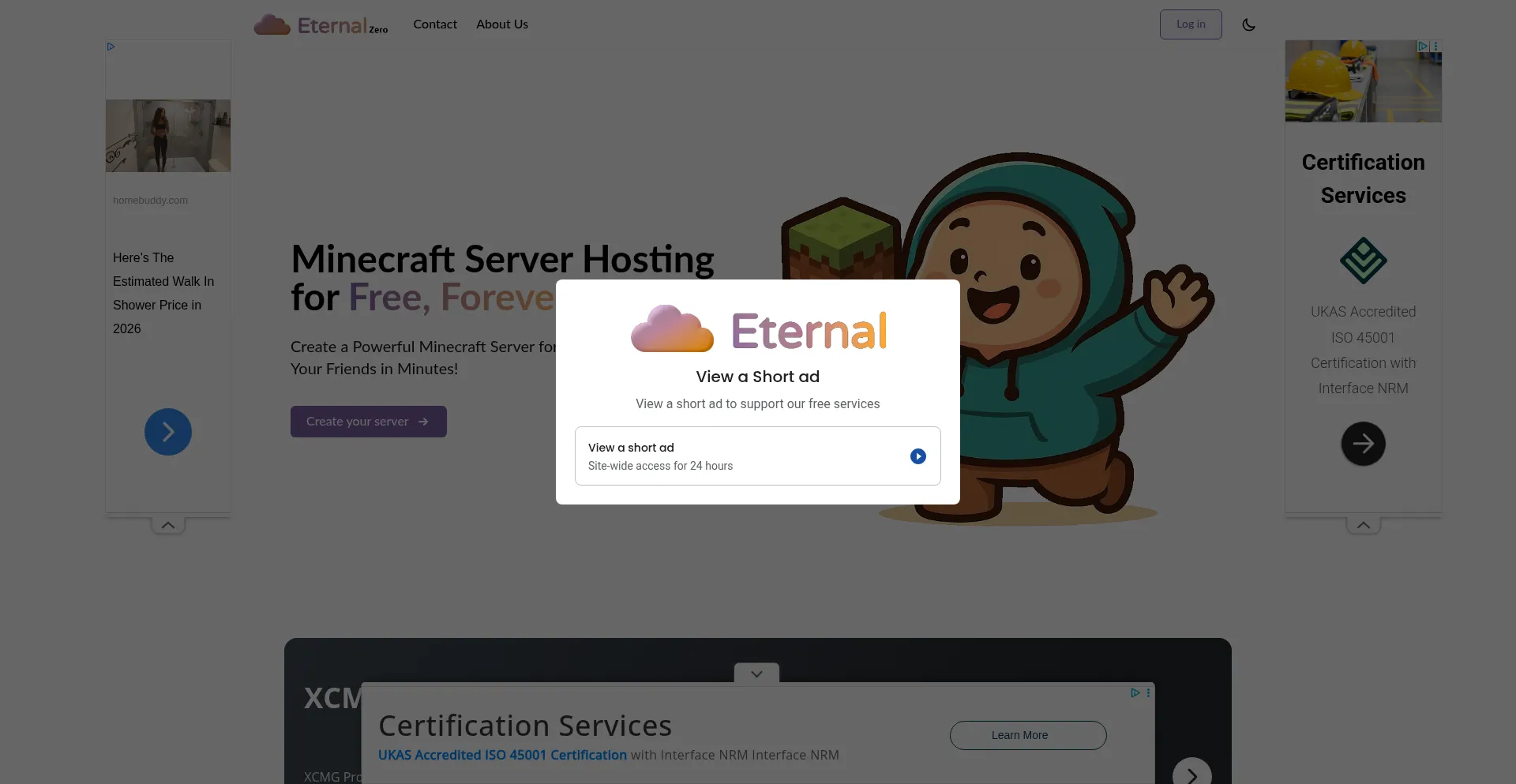Toggle dark mode moon icon
This screenshot has width=1516, height=784.
coord(1248,24)
